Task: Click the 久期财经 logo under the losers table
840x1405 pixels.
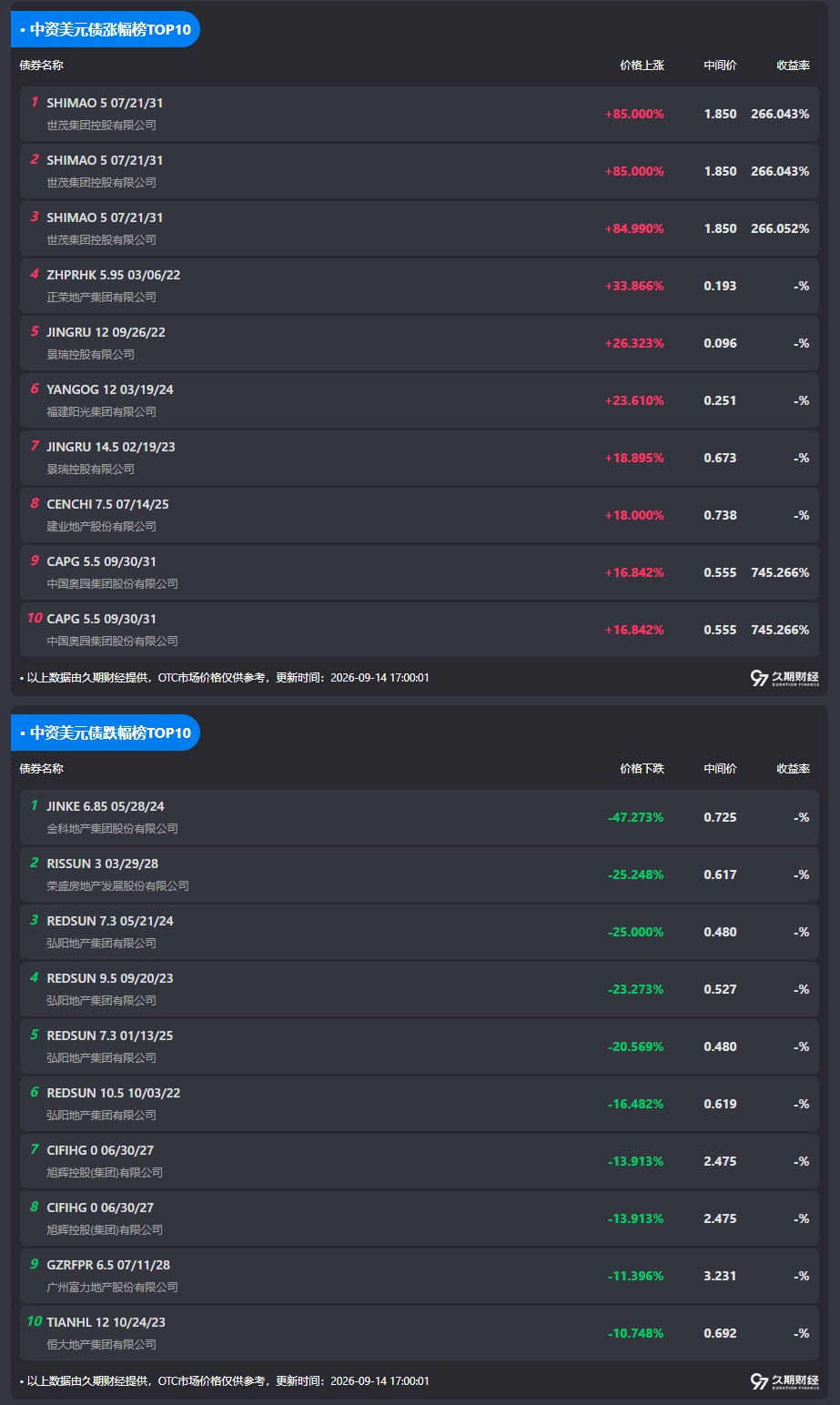Action: coord(784,1381)
